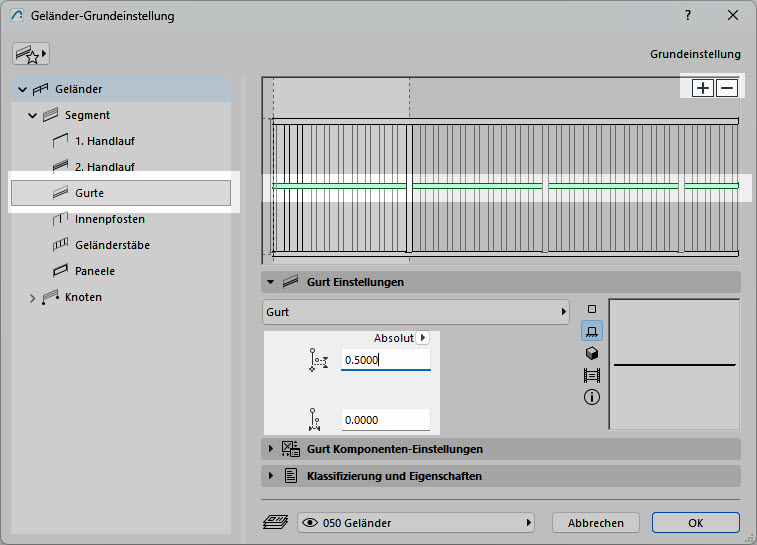The image size is (757, 545).
Task: Open the 050 Geländer layer dropdown
Action: (x=415, y=523)
